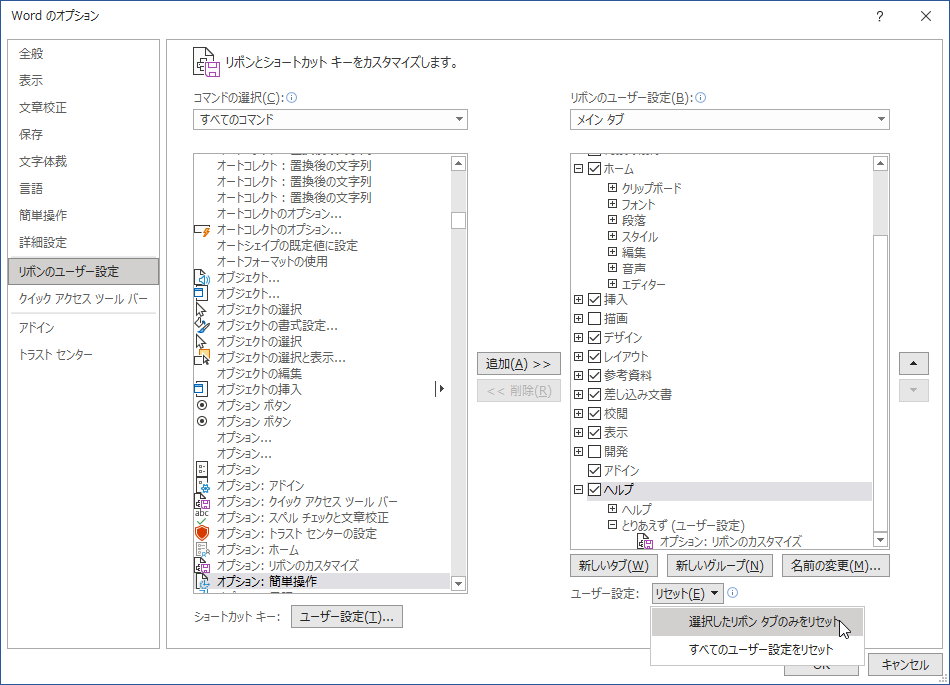Click the キャンセル button
The width and height of the screenshot is (950, 685).
pos(905,665)
